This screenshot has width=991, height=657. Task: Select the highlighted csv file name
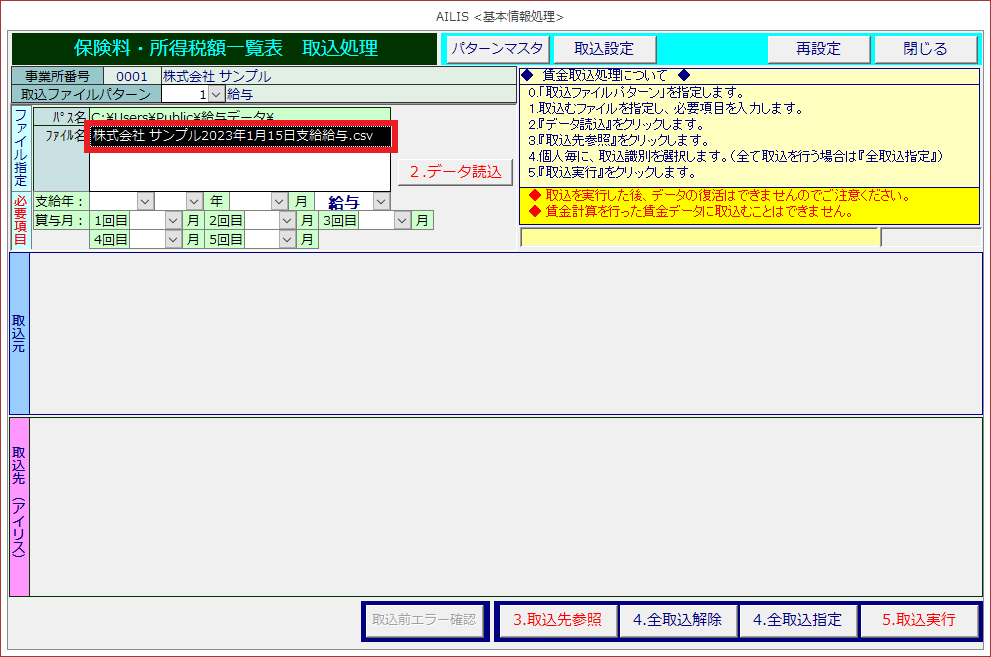click(240, 136)
